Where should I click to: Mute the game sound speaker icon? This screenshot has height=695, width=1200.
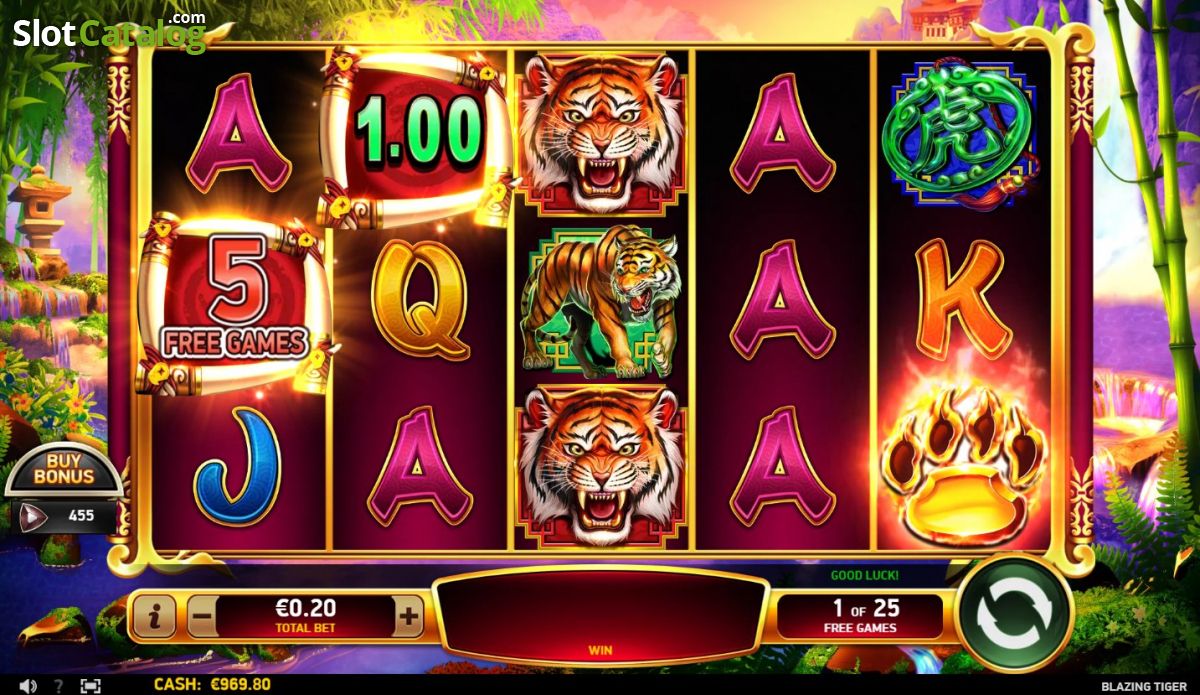tap(28, 686)
